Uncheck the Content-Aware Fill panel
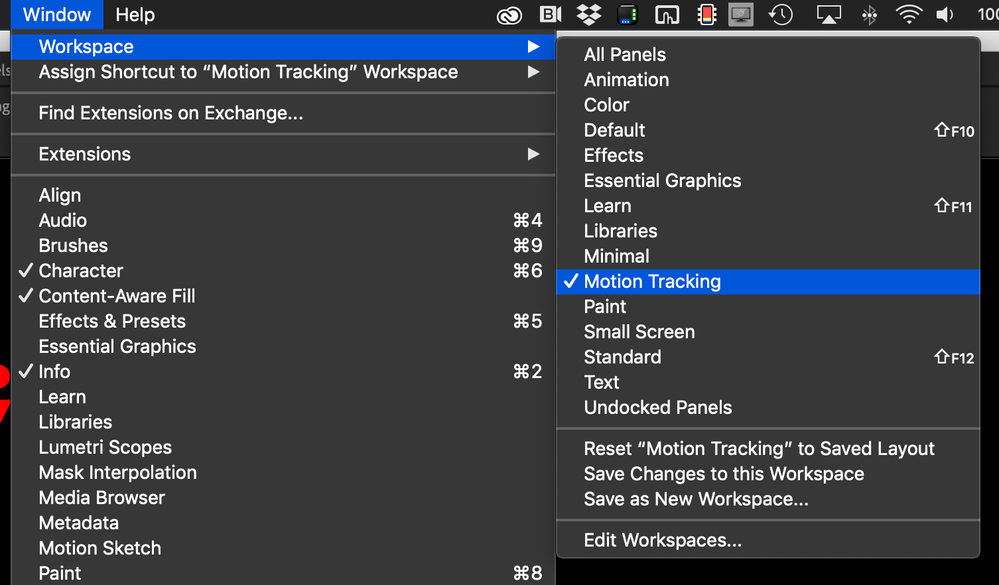 click(x=117, y=296)
